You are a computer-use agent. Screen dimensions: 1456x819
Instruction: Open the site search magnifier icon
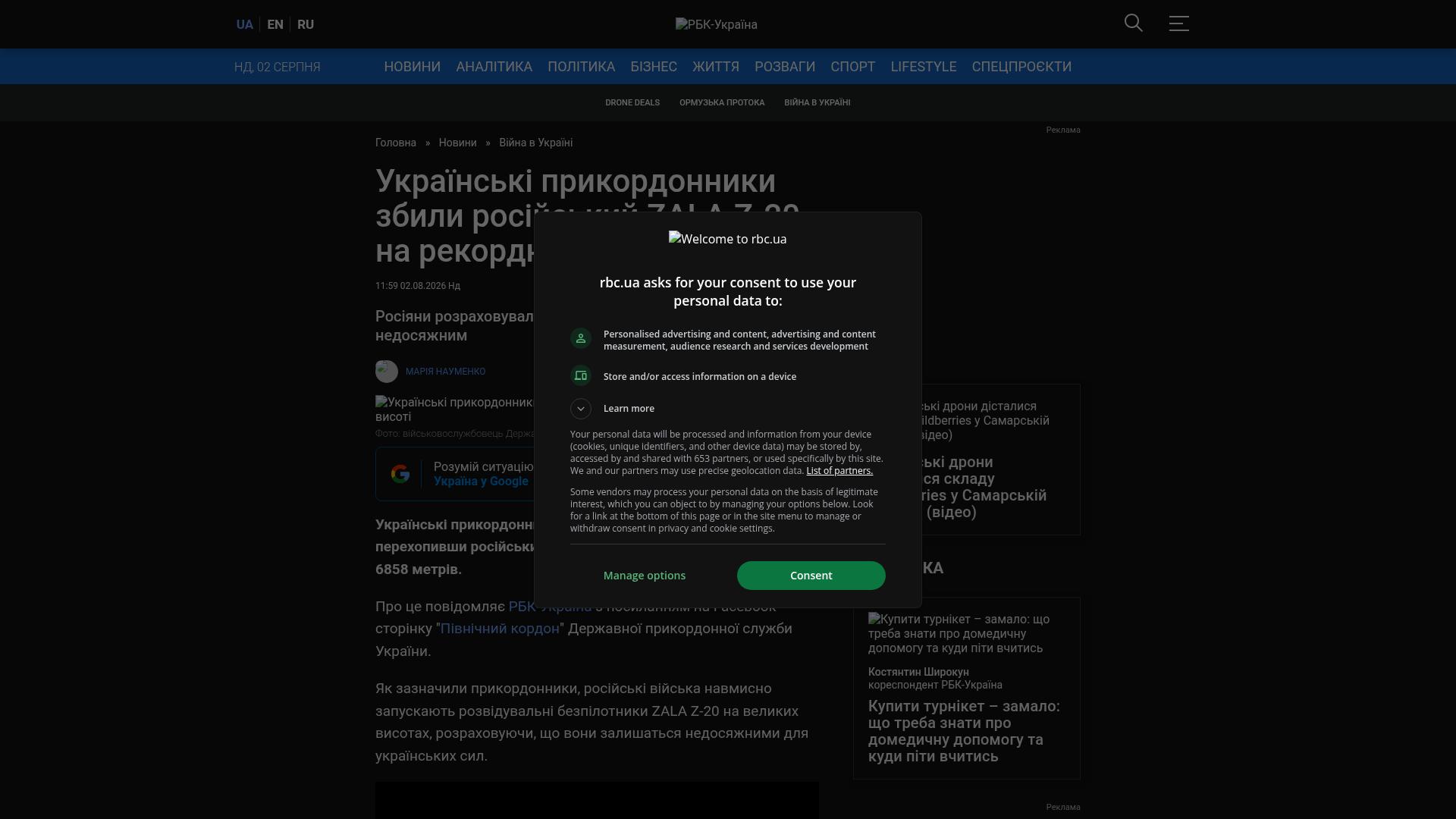click(1134, 24)
